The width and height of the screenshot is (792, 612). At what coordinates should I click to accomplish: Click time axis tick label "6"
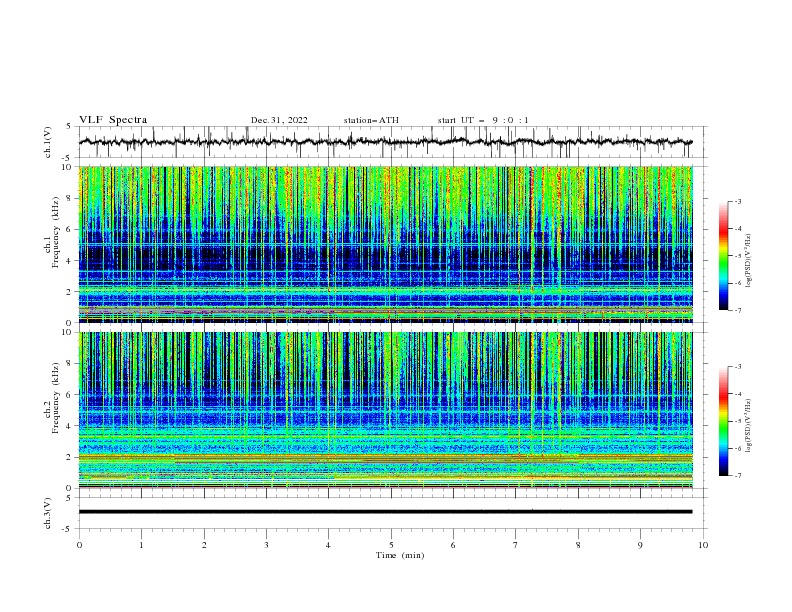[x=453, y=545]
